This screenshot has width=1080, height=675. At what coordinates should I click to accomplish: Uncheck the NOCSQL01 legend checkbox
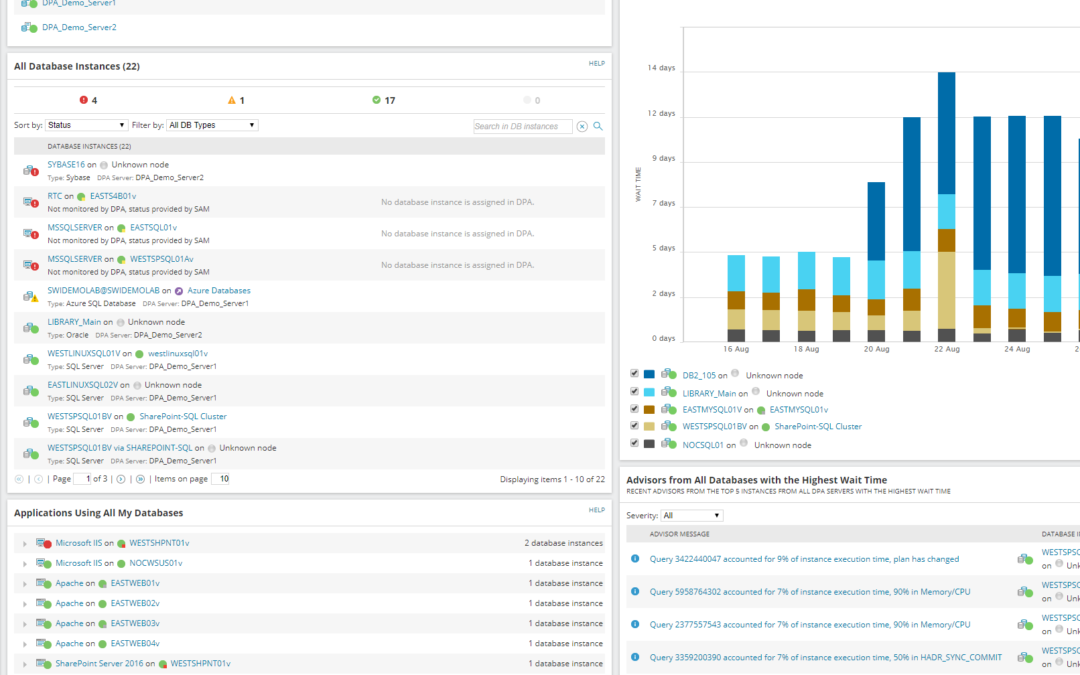pyautogui.click(x=634, y=443)
